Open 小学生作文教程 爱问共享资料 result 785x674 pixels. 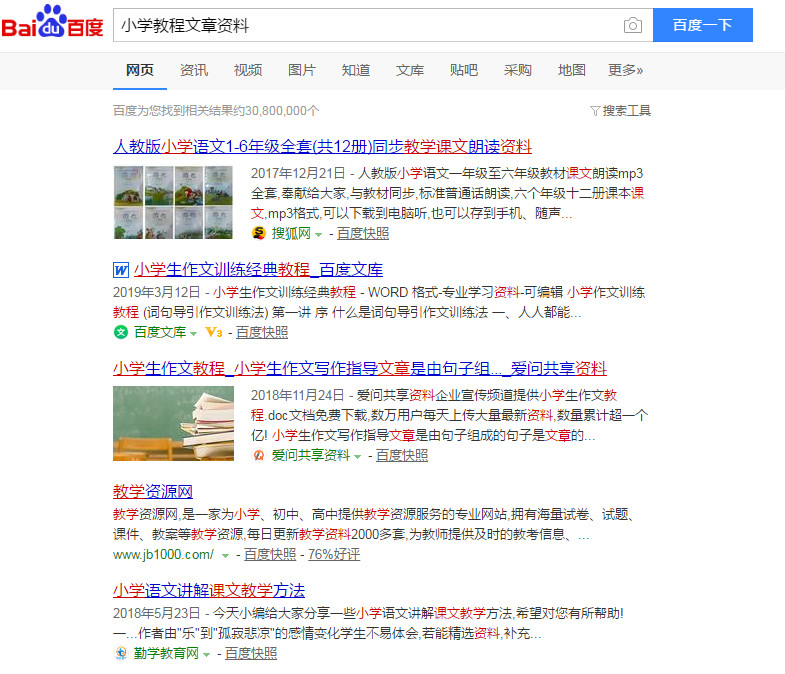pos(360,369)
